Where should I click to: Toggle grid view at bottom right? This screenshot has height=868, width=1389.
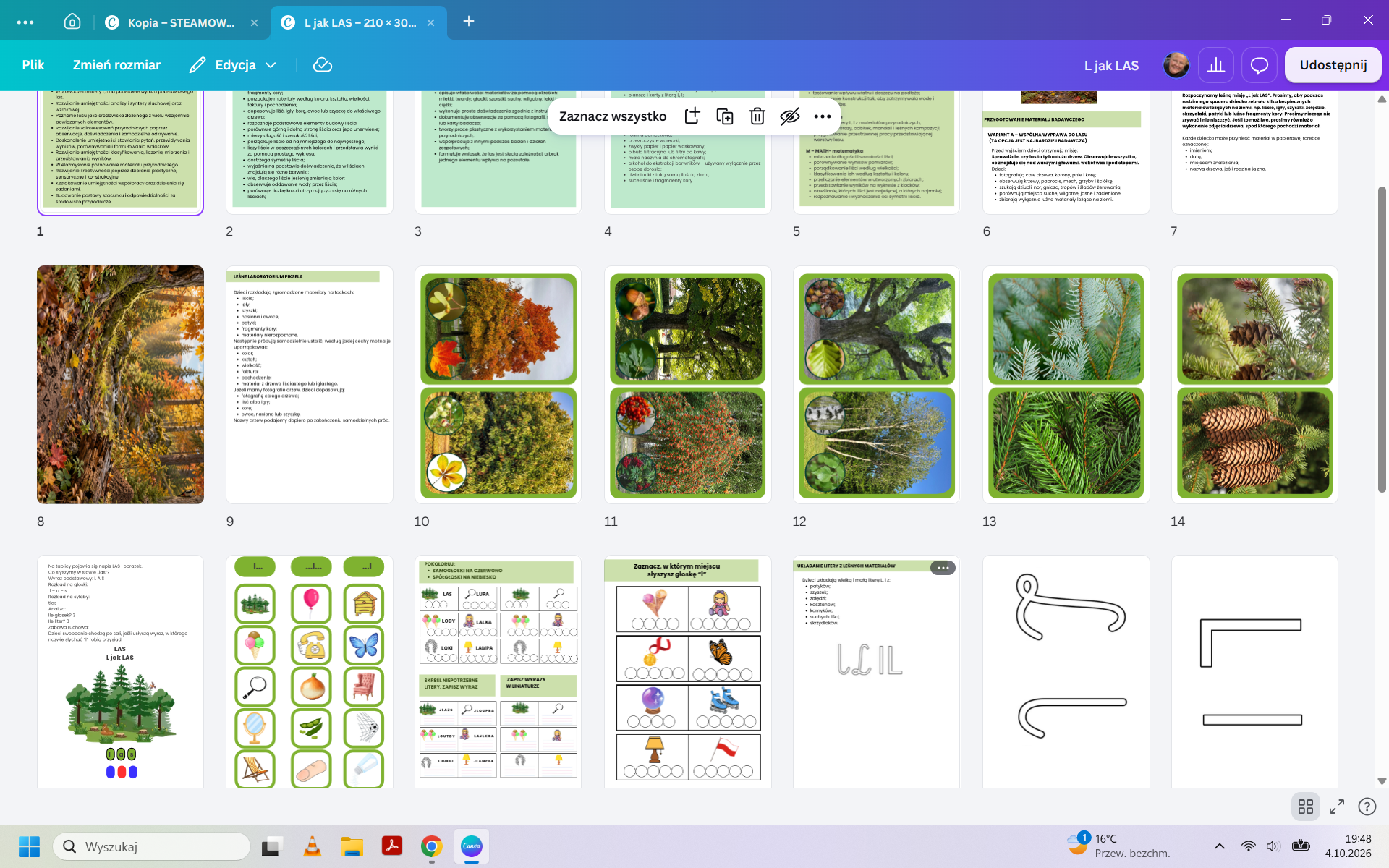point(1306,807)
